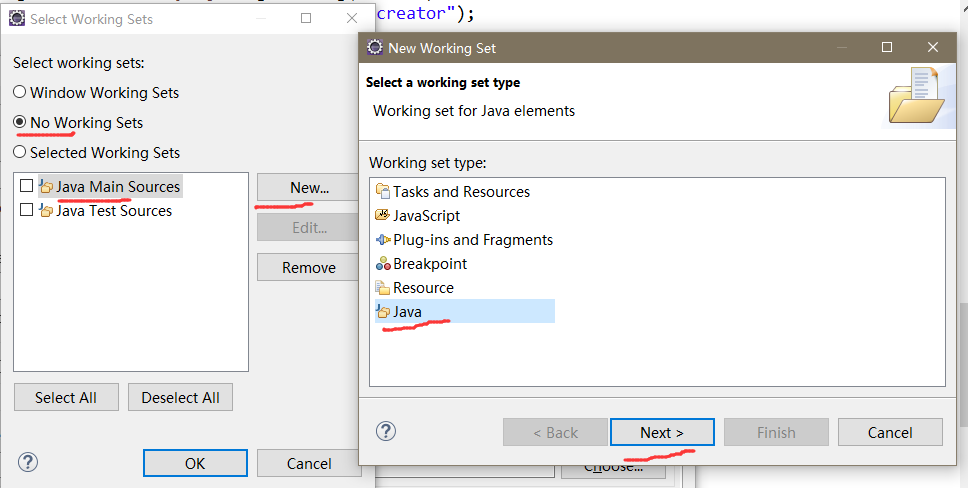The height and width of the screenshot is (488, 968).
Task: Select JavaScript working set type
Action: [426, 216]
